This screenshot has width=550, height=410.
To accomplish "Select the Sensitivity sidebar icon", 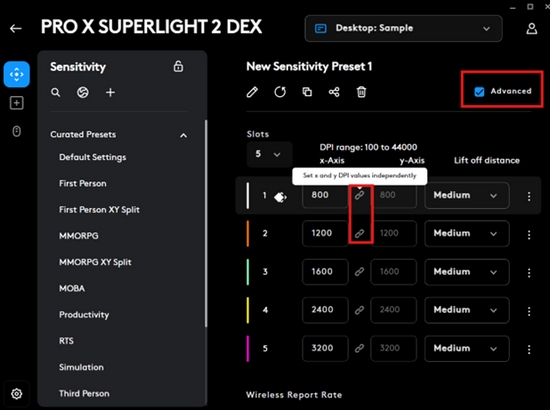I will pyautogui.click(x=16, y=74).
